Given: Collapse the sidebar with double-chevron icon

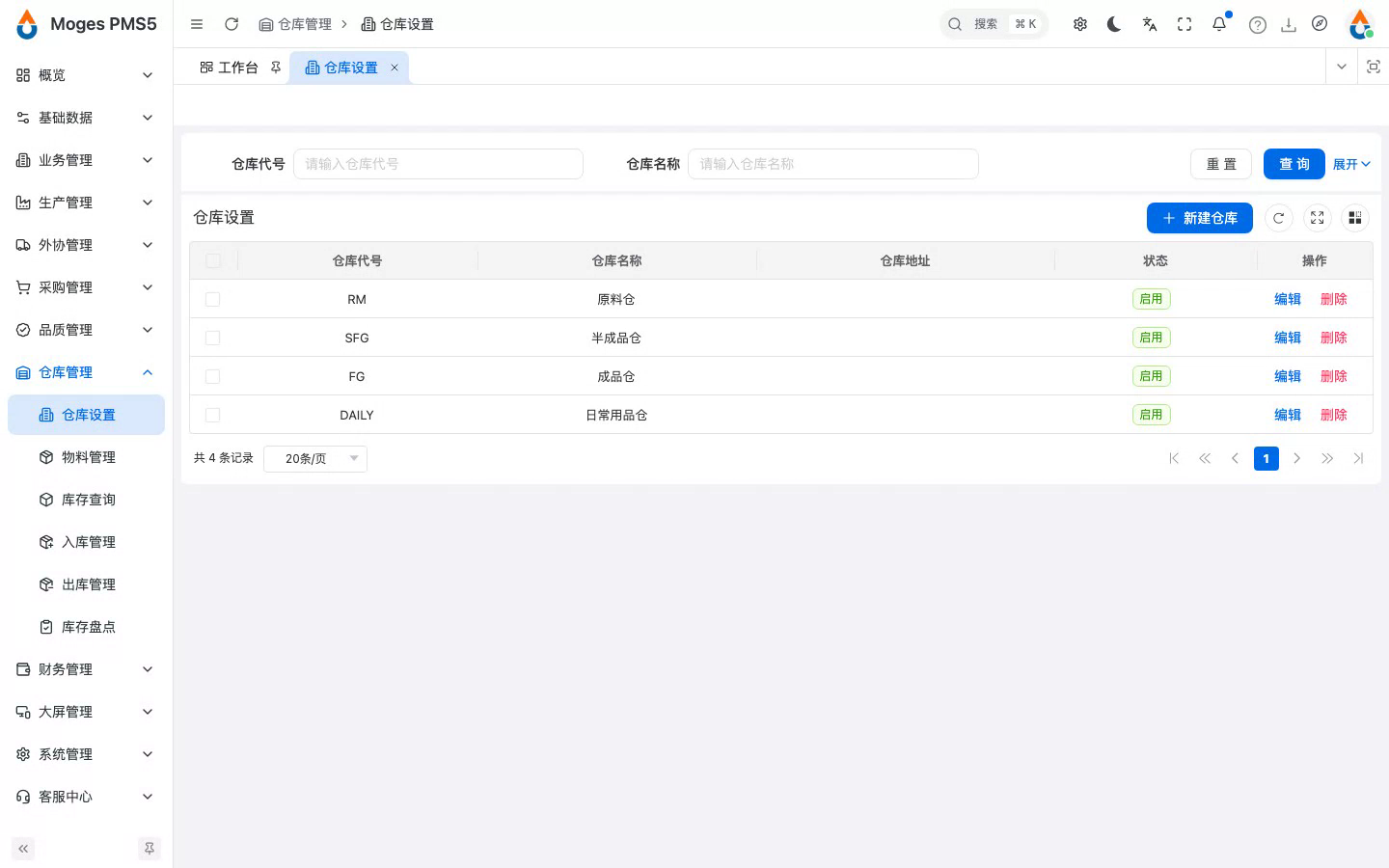Looking at the screenshot, I should [23, 849].
